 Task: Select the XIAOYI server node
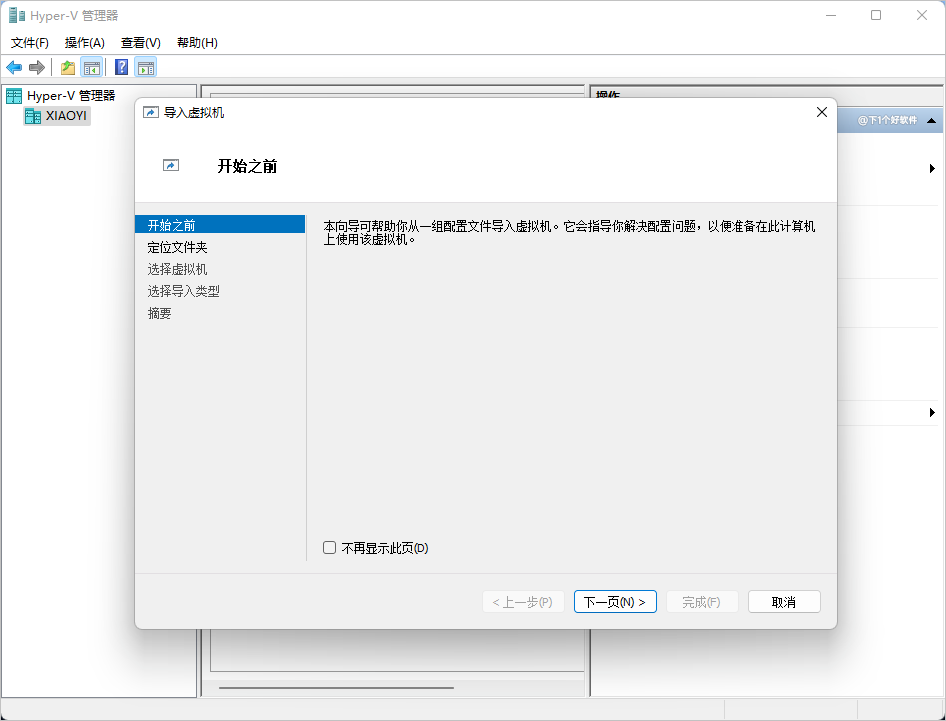point(57,115)
